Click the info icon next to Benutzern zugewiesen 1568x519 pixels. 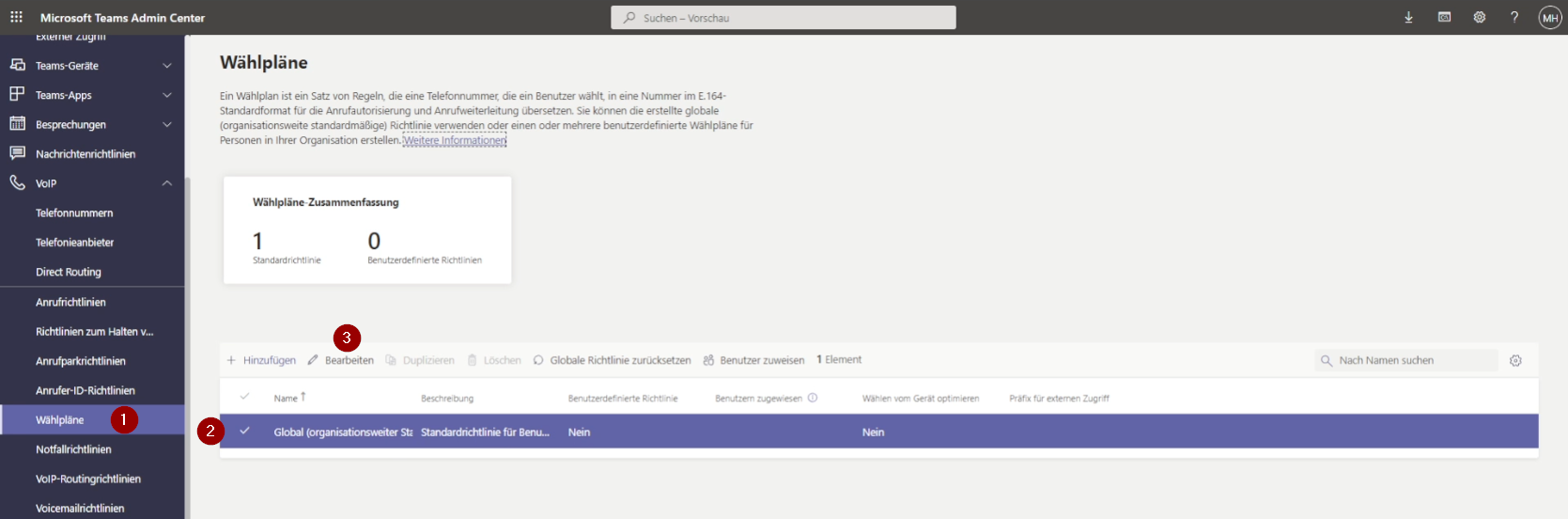[x=813, y=398]
